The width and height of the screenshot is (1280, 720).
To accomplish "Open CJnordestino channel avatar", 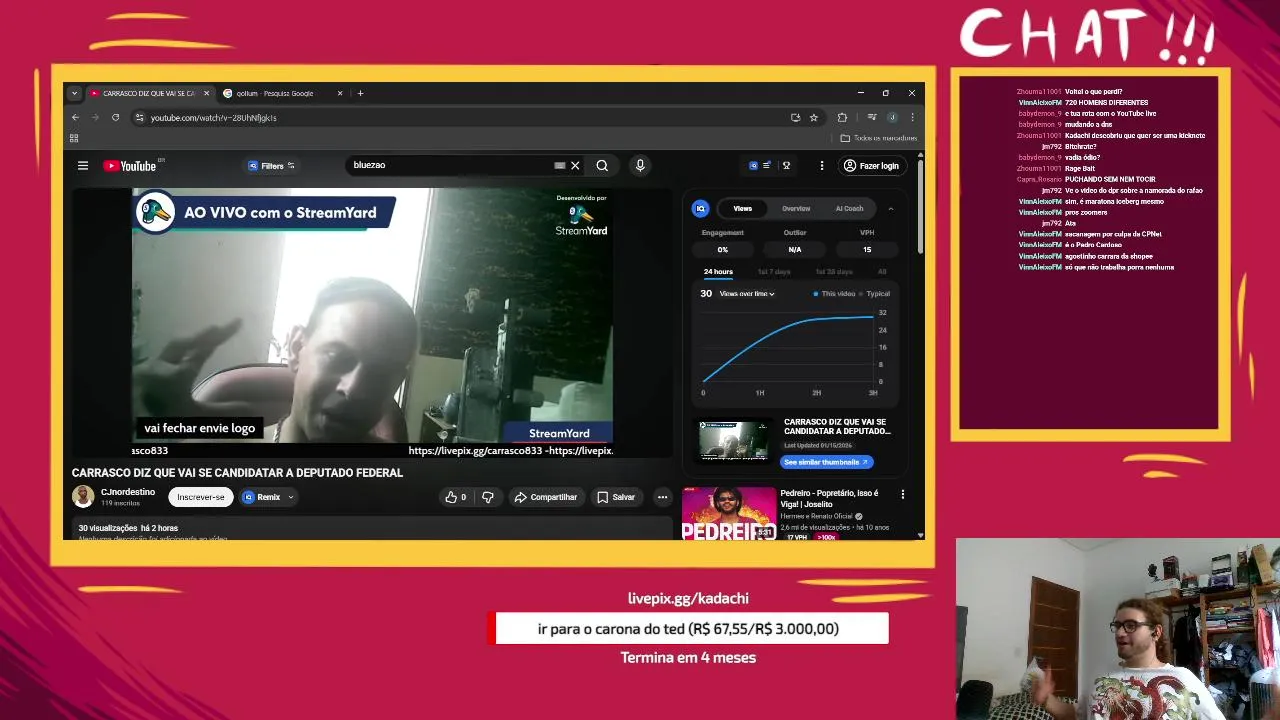I will (x=83, y=496).
